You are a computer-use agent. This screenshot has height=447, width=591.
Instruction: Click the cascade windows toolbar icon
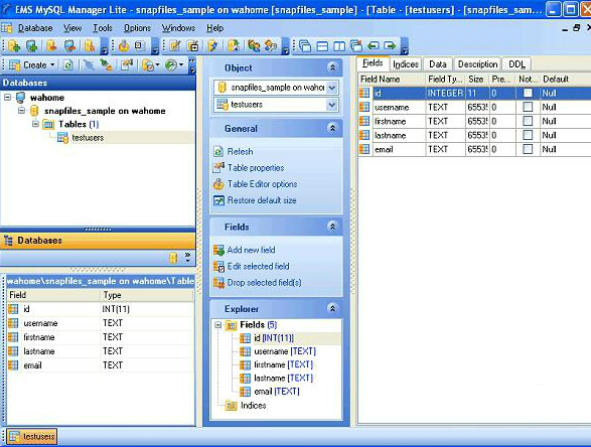(x=305, y=46)
